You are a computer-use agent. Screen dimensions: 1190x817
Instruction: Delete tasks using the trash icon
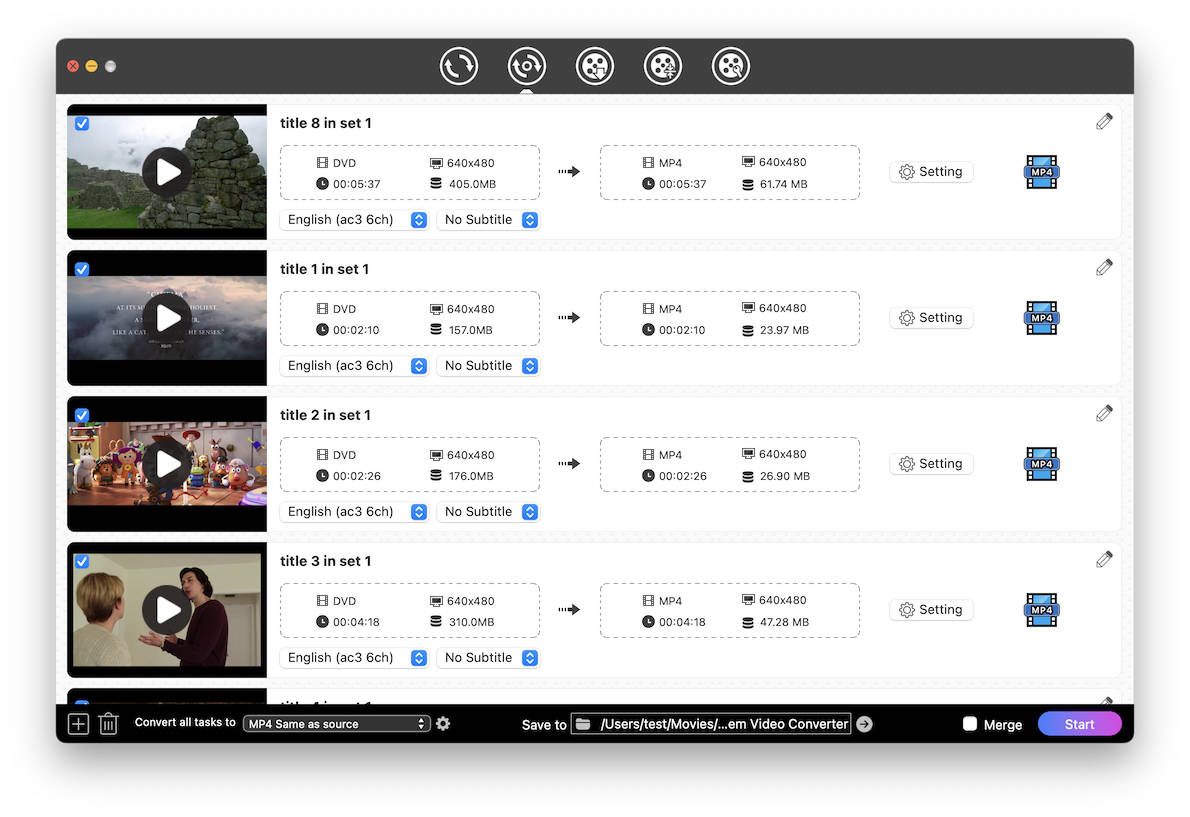click(x=108, y=724)
